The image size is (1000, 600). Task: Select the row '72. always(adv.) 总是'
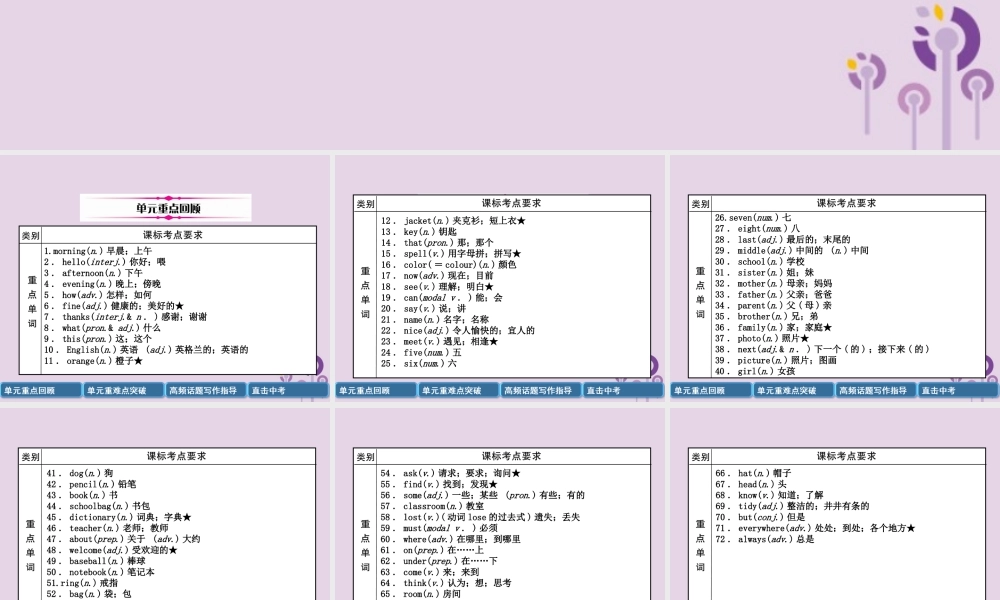(x=765, y=539)
